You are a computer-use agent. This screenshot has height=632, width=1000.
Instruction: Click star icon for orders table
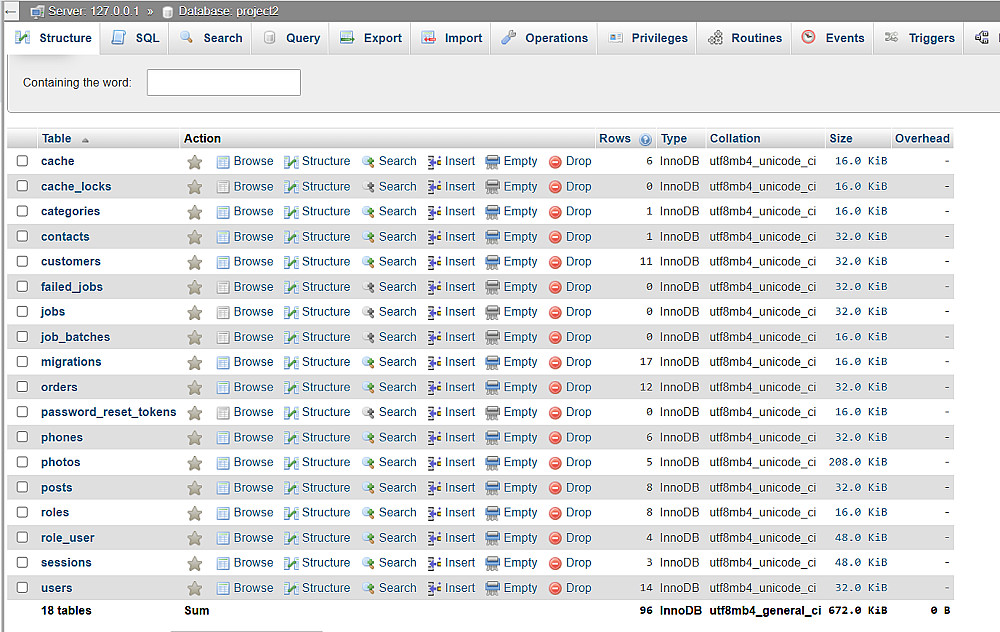pyautogui.click(x=195, y=388)
